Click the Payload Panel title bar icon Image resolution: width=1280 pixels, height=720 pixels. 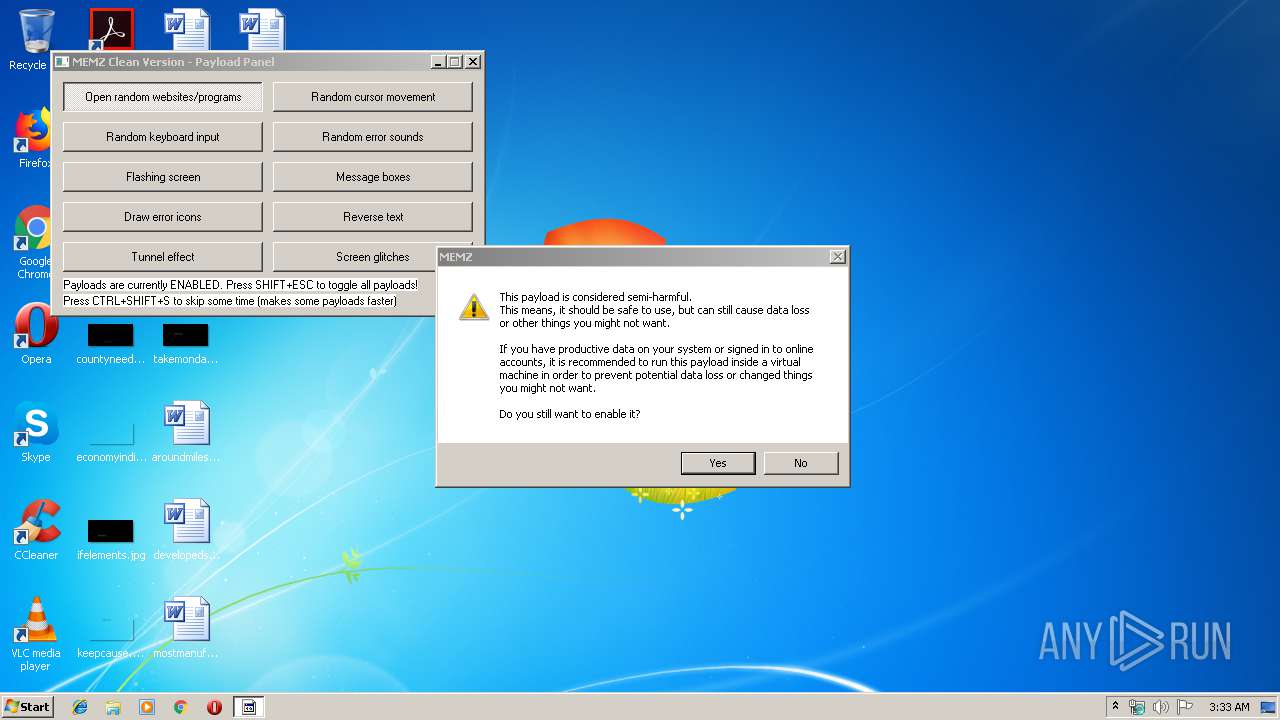click(x=62, y=62)
